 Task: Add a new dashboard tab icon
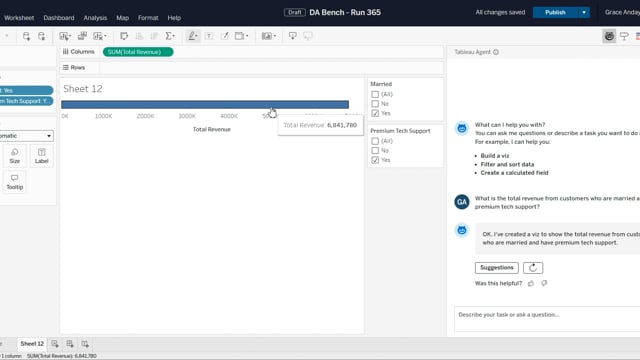pyautogui.click(x=70, y=344)
